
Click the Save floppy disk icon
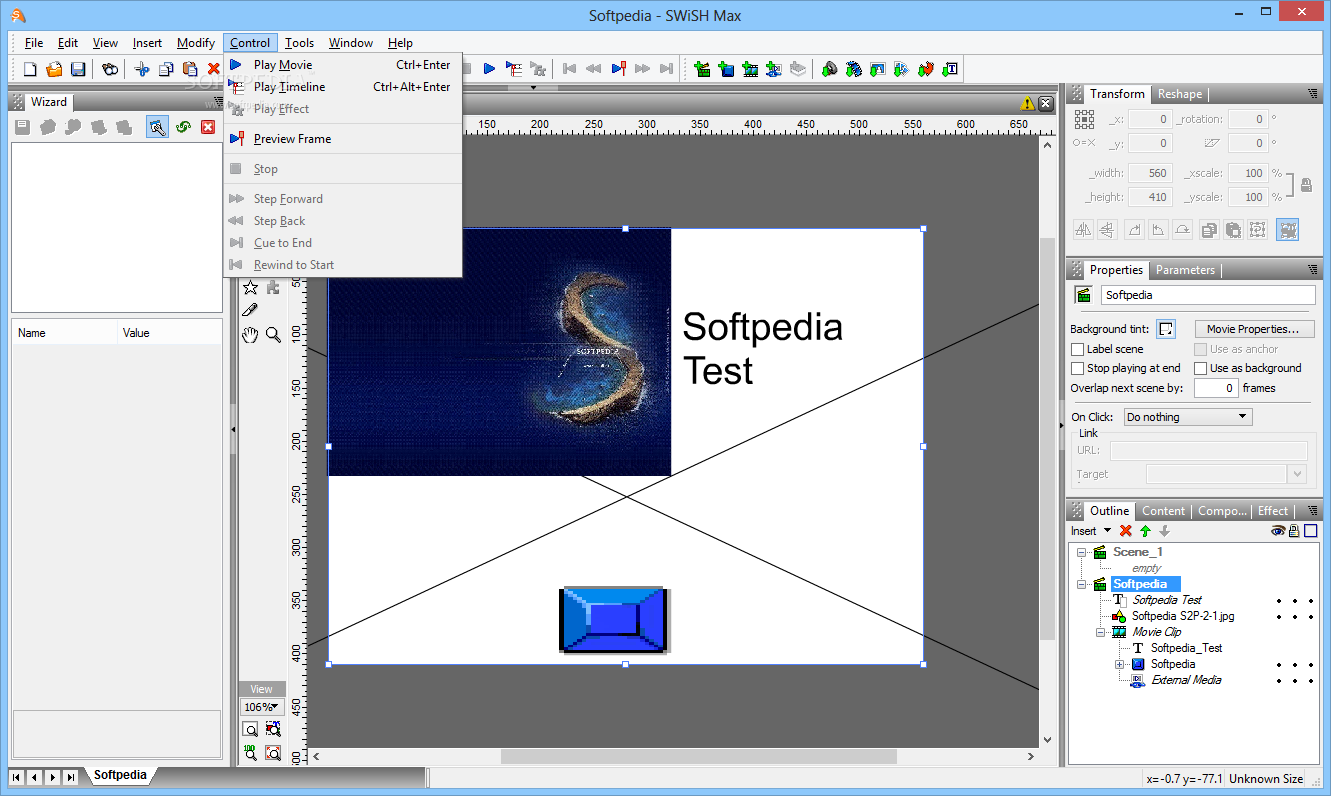click(x=78, y=69)
